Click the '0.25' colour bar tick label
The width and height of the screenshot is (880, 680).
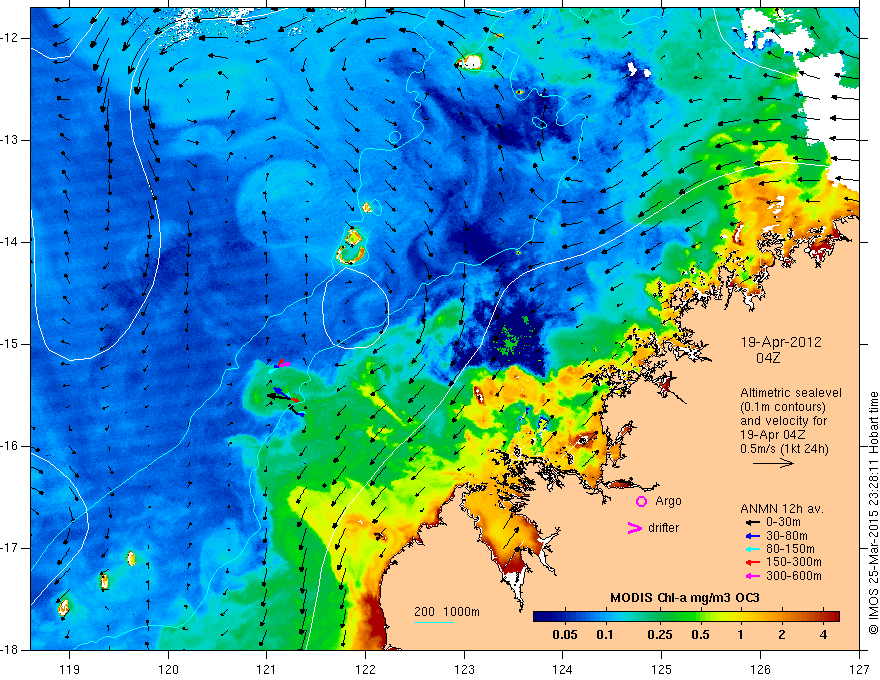click(x=659, y=635)
